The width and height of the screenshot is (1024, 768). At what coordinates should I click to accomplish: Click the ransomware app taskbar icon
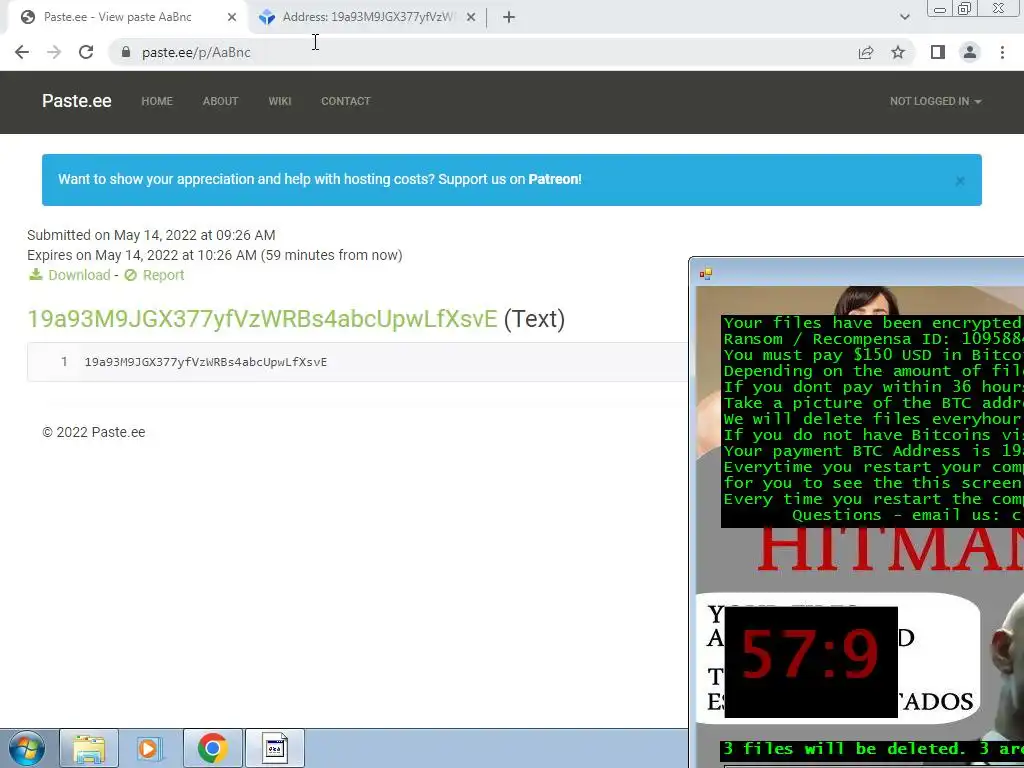(275, 748)
